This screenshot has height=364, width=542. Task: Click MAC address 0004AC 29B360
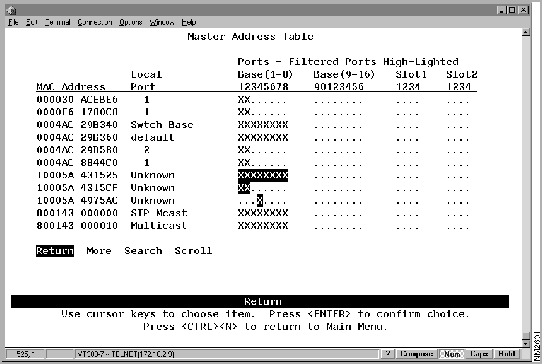coord(77,137)
